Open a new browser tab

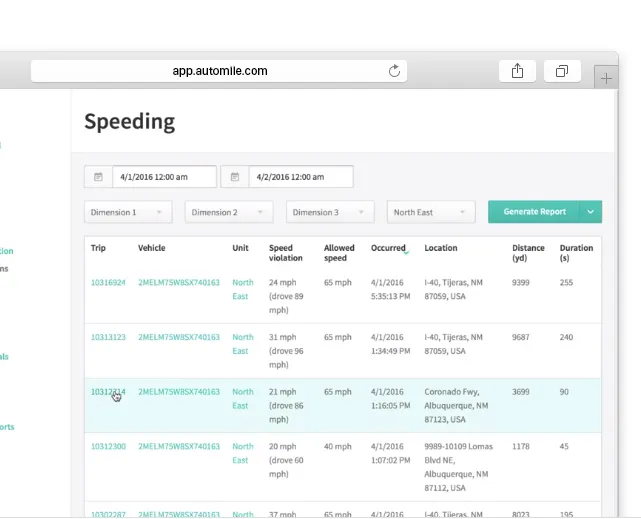[x=606, y=78]
